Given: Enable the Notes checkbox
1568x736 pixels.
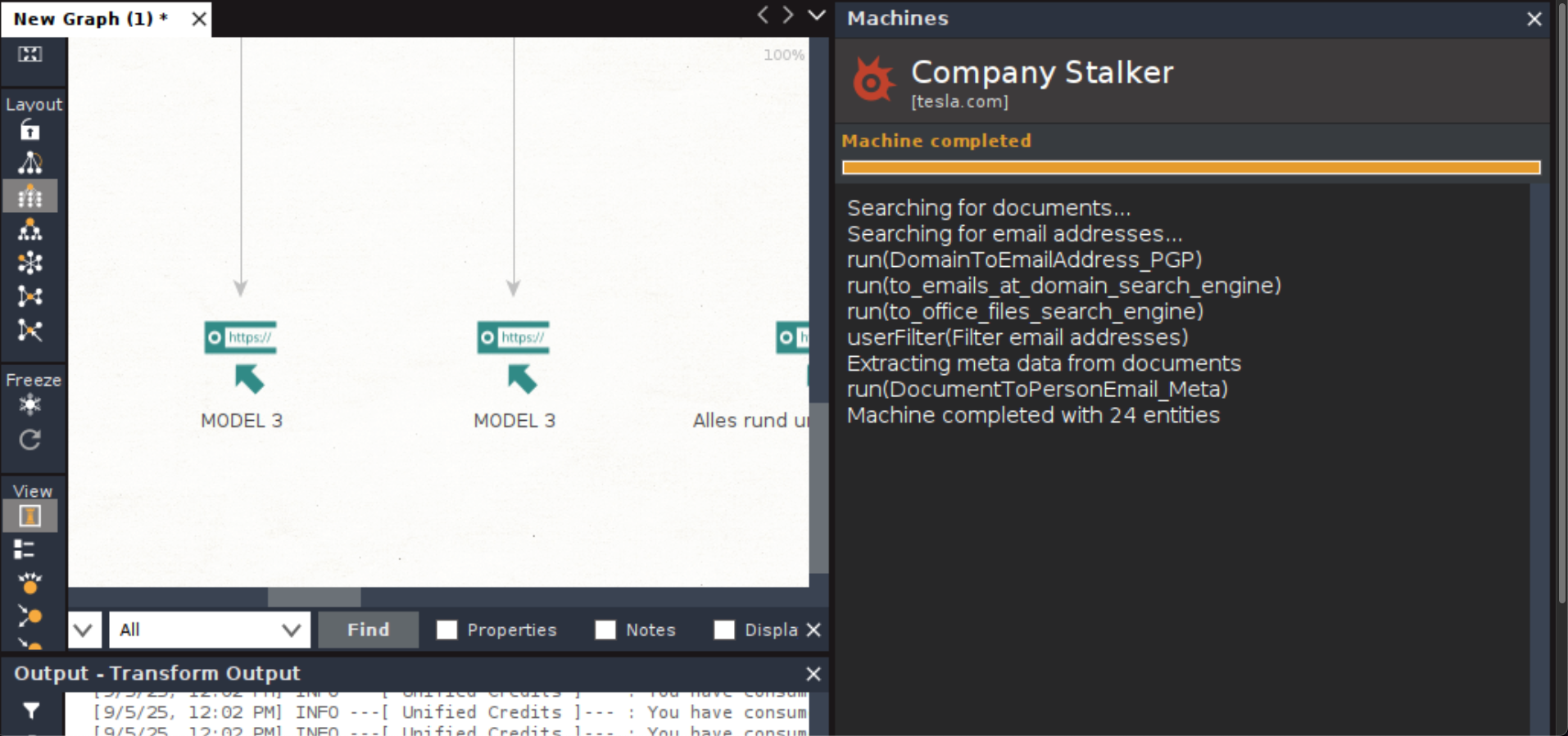Looking at the screenshot, I should [605, 630].
